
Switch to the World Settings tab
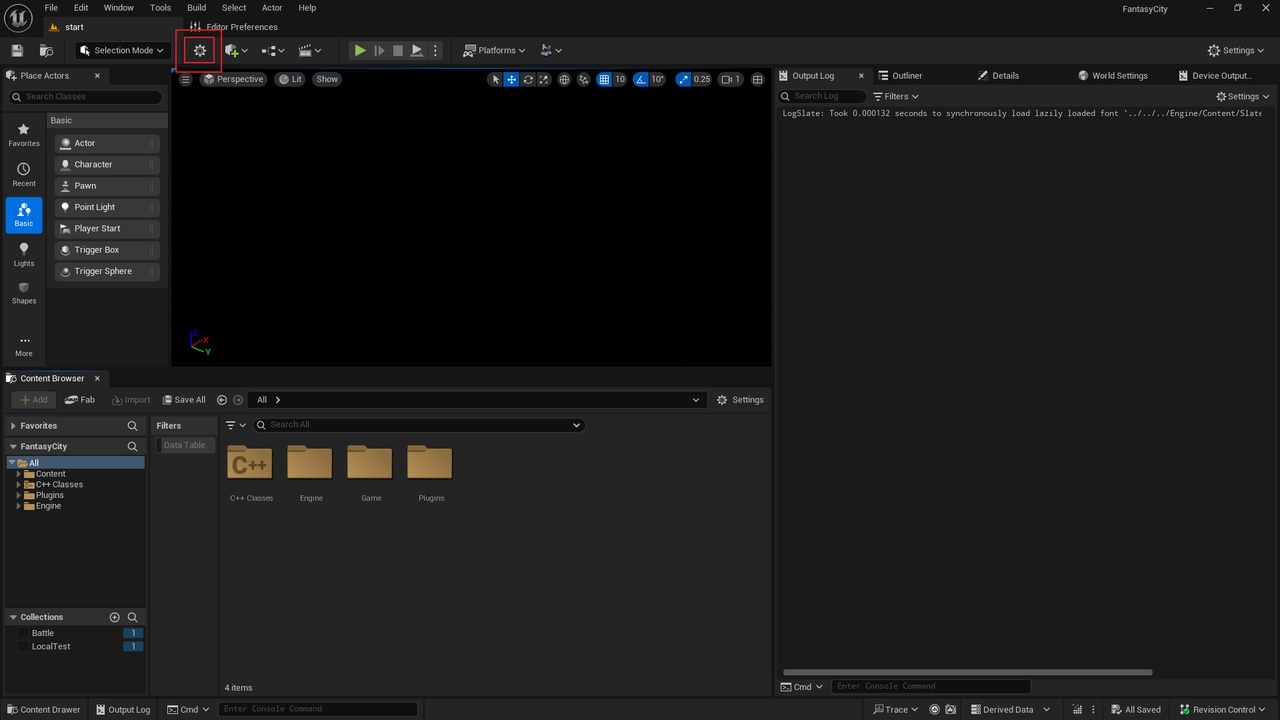[1112, 76]
